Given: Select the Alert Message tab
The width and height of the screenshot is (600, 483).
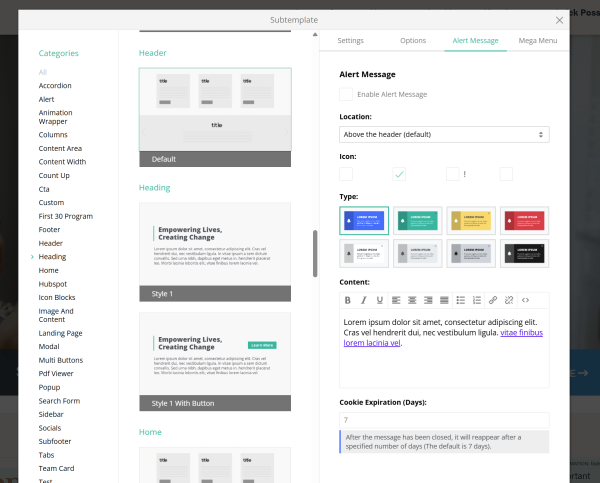Looking at the screenshot, I should [x=475, y=41].
